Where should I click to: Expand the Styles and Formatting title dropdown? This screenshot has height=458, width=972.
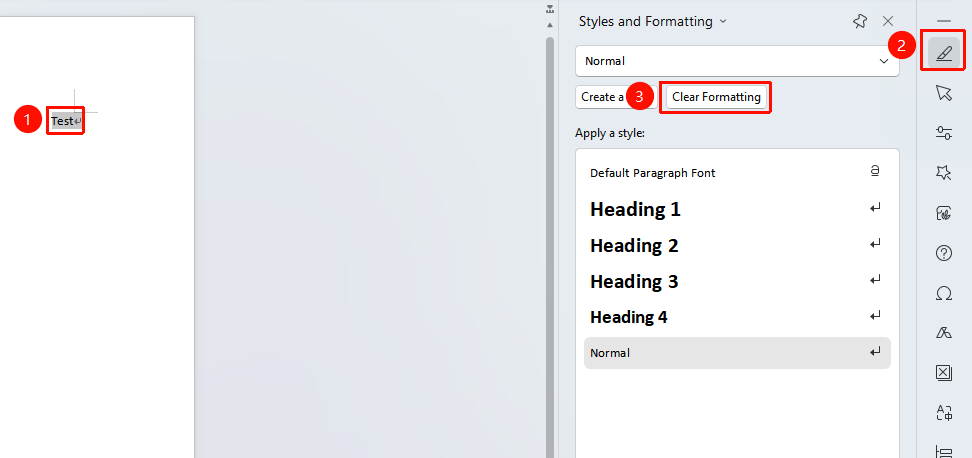pyautogui.click(x=723, y=21)
